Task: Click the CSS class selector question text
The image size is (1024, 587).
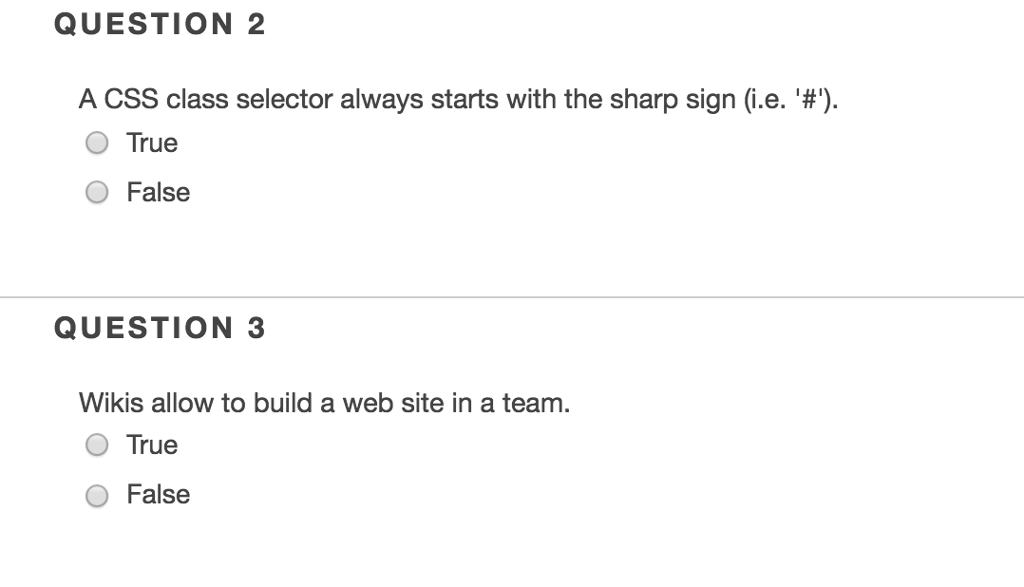Action: 458,100
